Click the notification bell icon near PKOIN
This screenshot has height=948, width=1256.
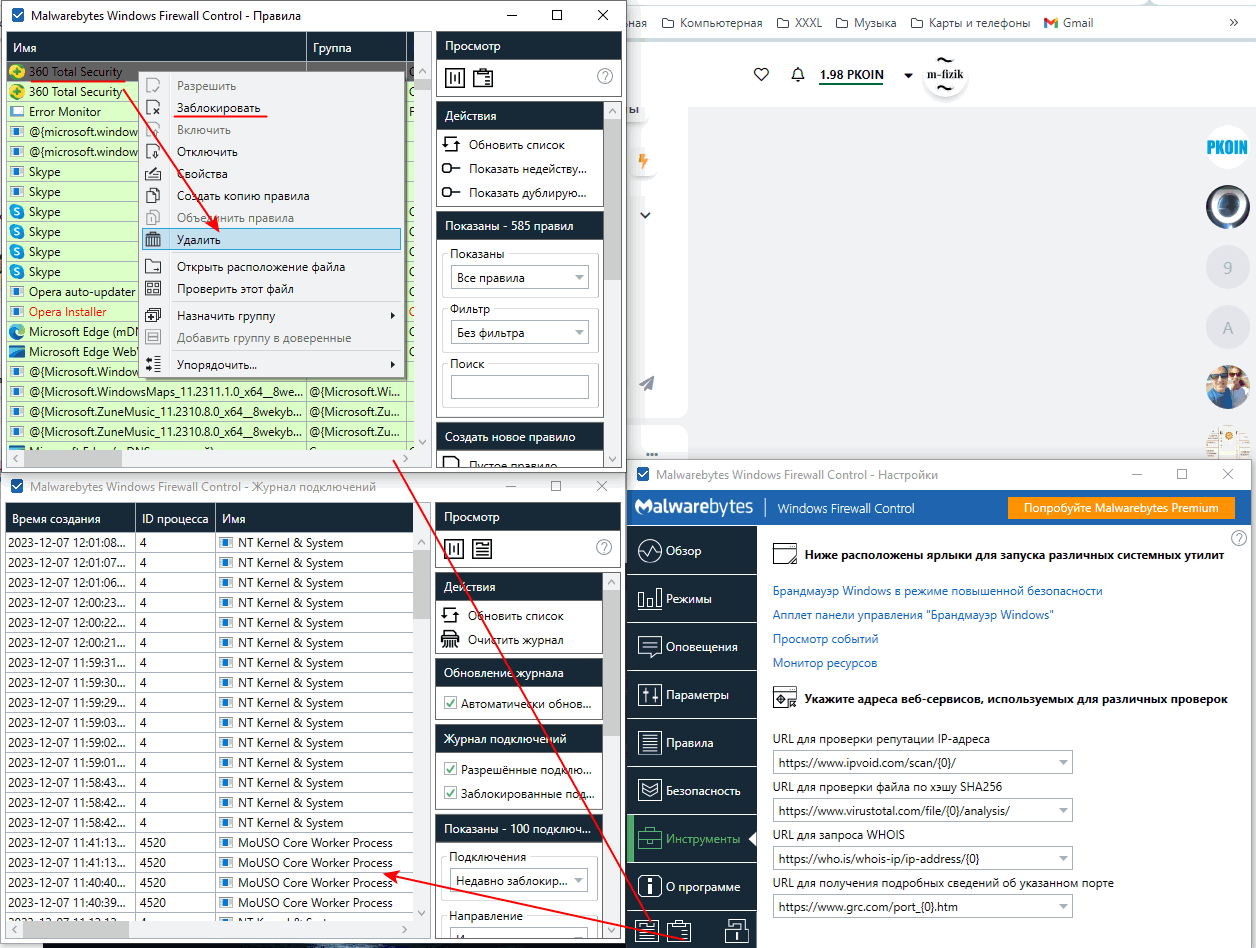[798, 75]
